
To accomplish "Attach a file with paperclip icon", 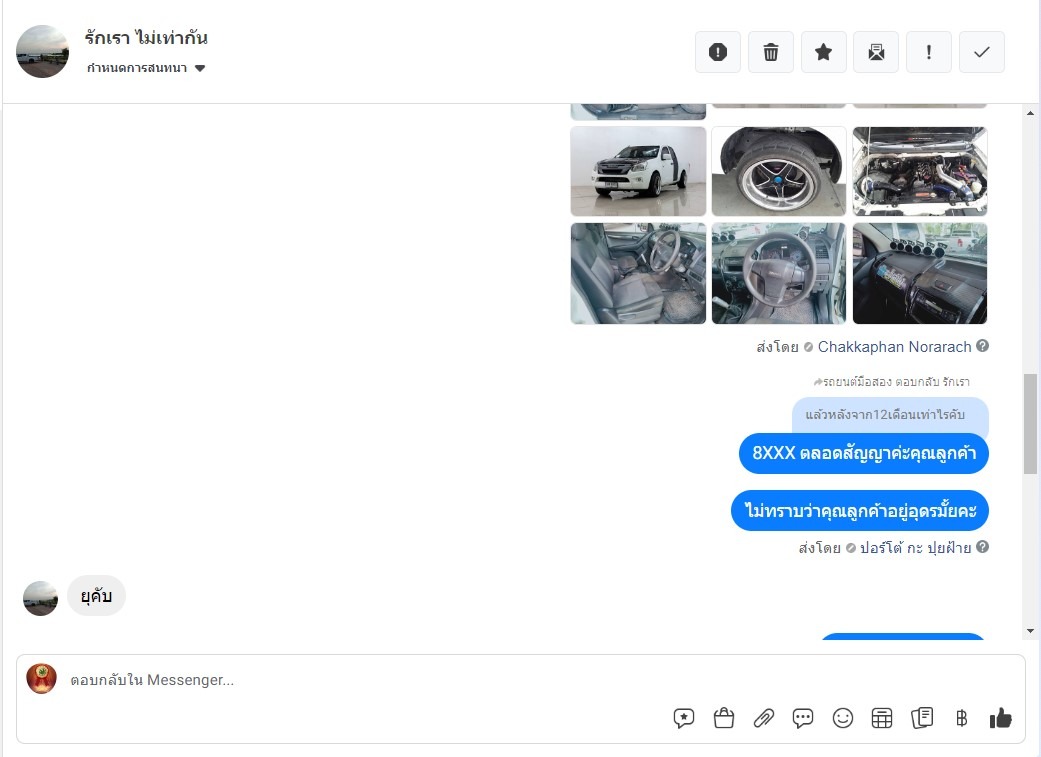I will [763, 718].
